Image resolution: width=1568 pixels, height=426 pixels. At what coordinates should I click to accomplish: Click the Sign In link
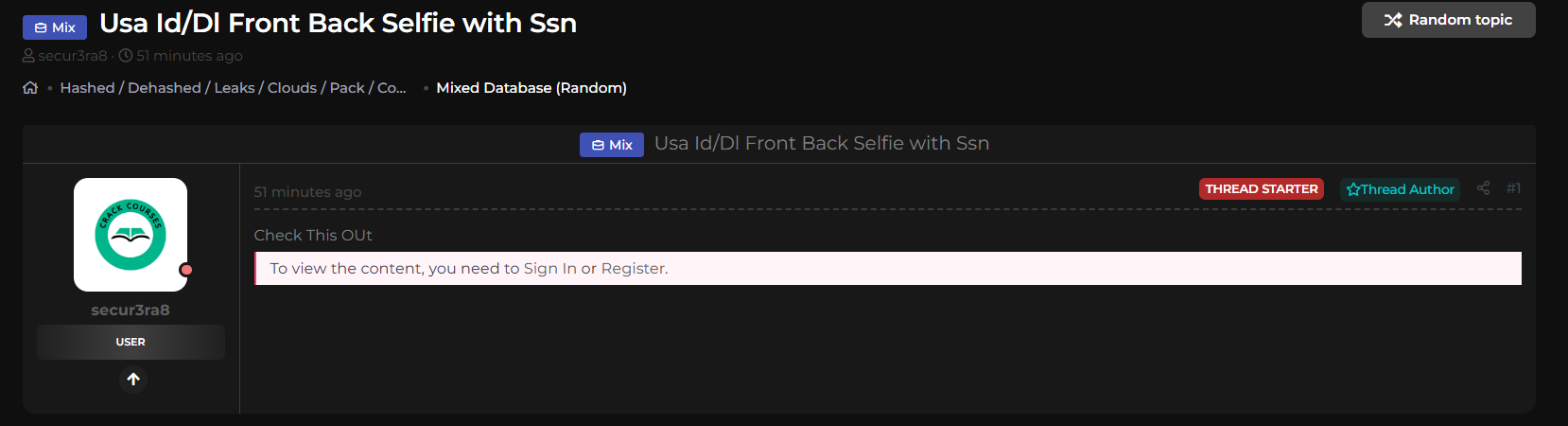pos(549,269)
